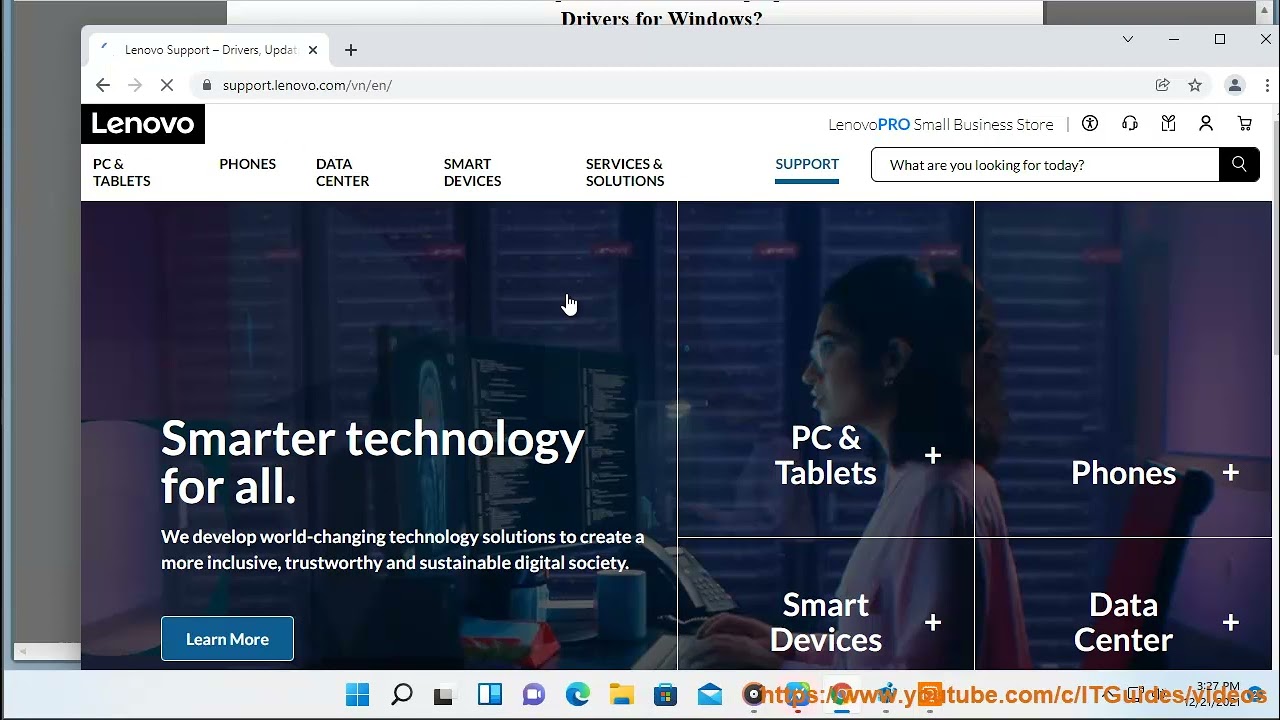Click the PC & Tablets tile heading
The width and height of the screenshot is (1280, 720).
[826, 455]
